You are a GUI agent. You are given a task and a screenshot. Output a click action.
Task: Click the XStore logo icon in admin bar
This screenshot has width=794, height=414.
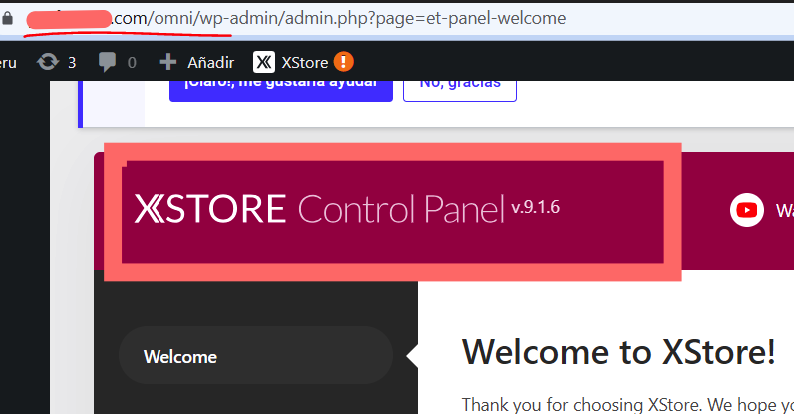[x=264, y=62]
